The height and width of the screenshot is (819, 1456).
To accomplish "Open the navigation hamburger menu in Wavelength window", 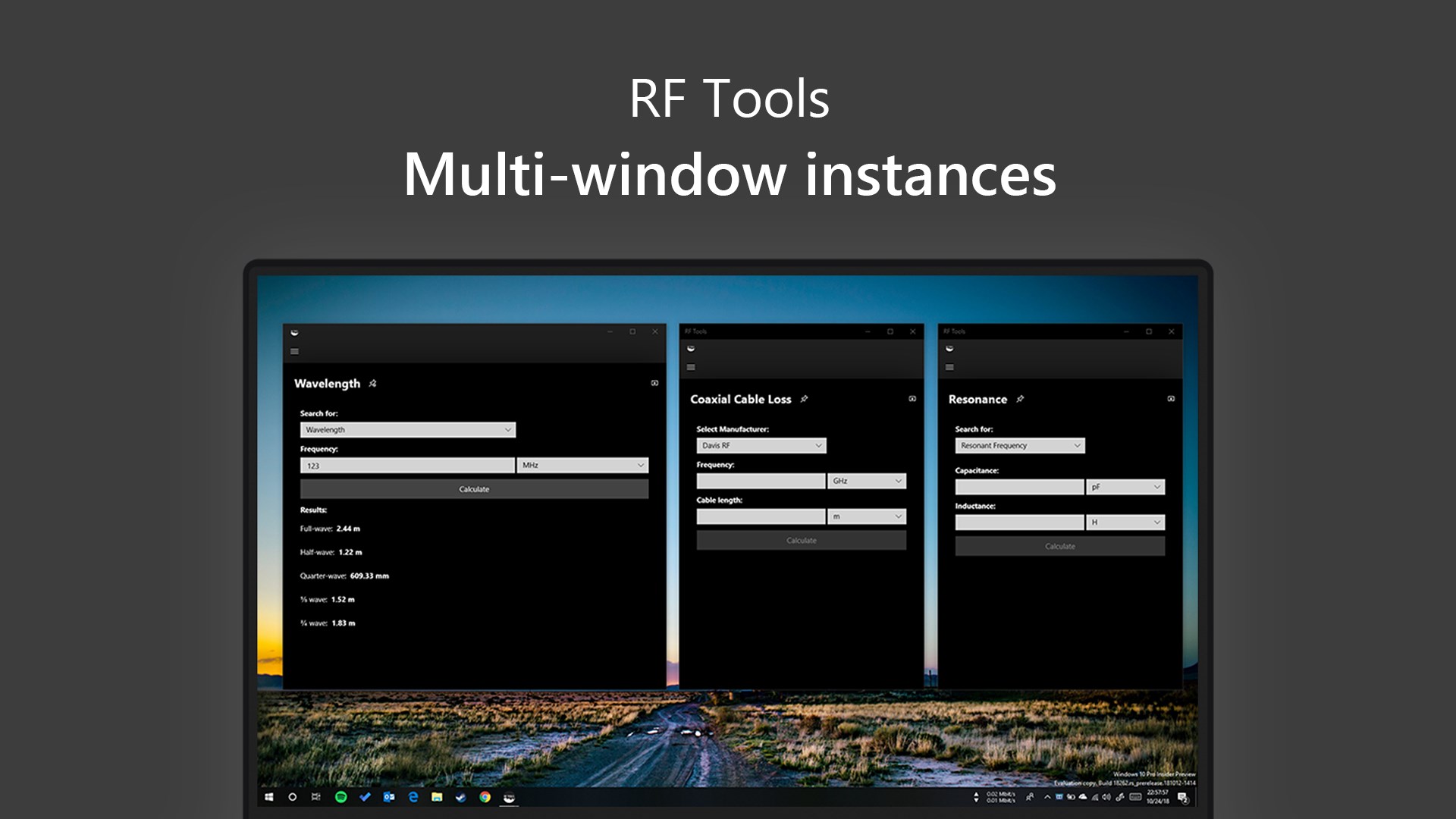I will pos(293,351).
